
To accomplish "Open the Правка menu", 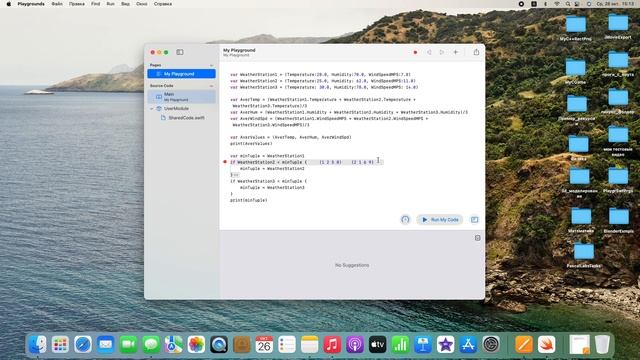I will [77, 4].
